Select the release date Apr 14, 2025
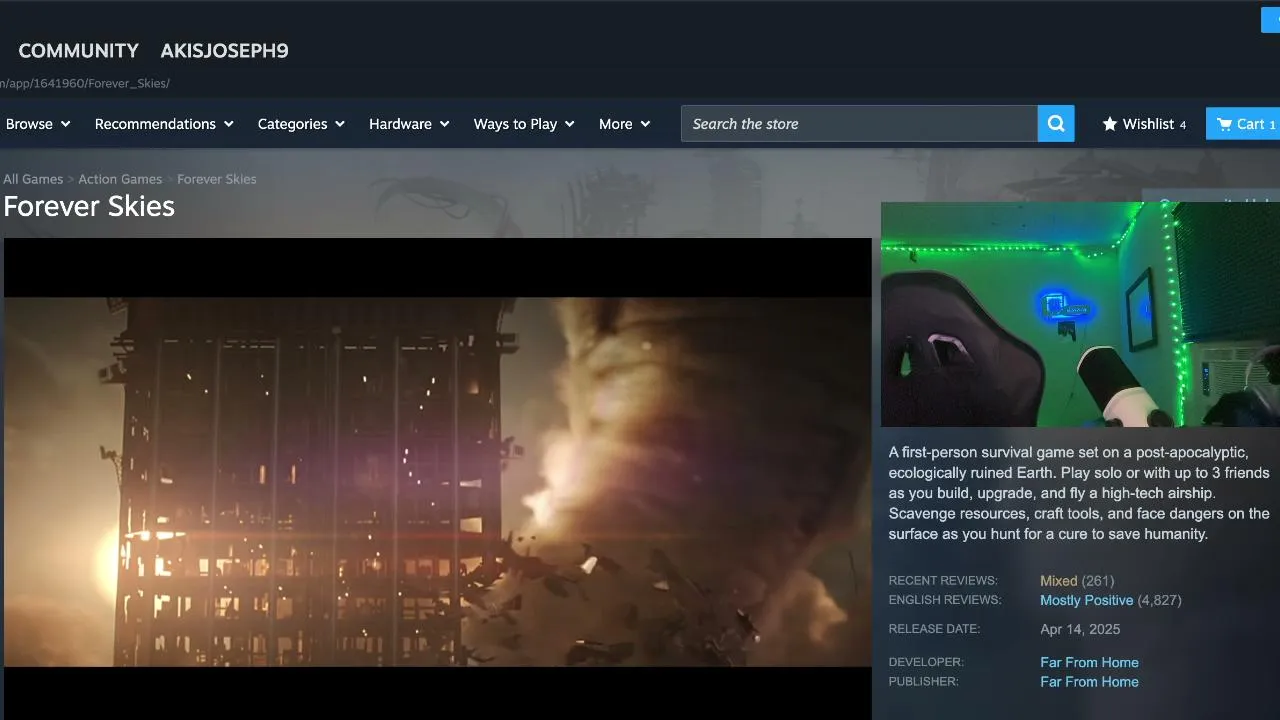 click(x=1080, y=630)
